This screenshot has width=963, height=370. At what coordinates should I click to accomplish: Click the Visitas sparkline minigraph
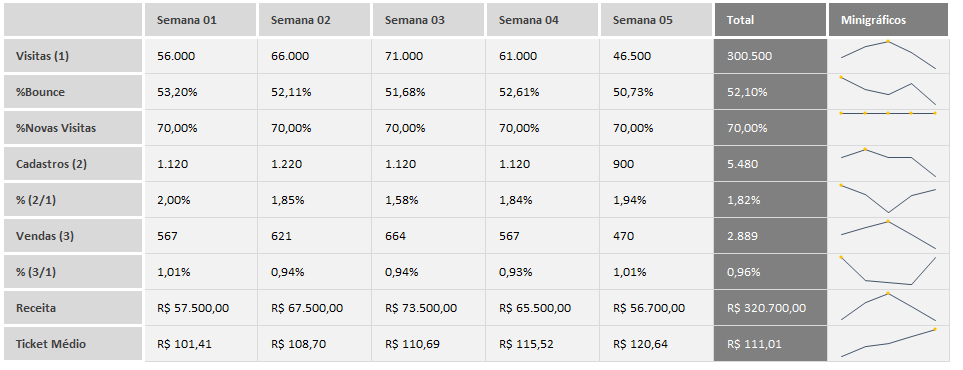888,55
